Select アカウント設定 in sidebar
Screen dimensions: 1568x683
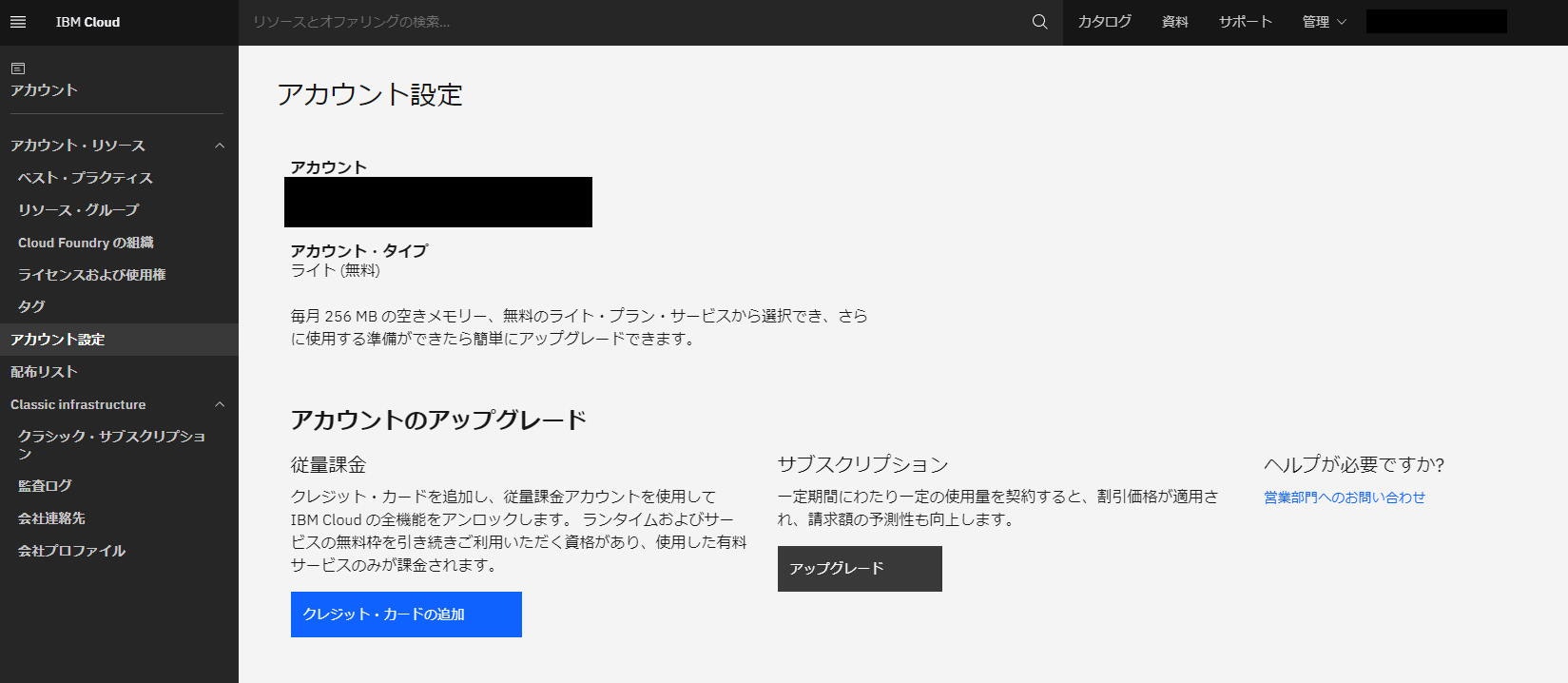click(119, 340)
